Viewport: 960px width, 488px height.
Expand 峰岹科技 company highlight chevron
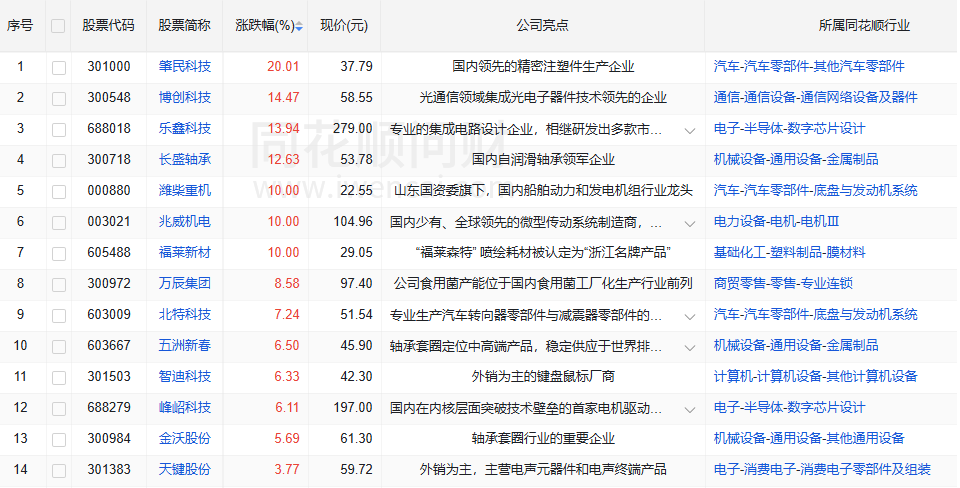(689, 410)
